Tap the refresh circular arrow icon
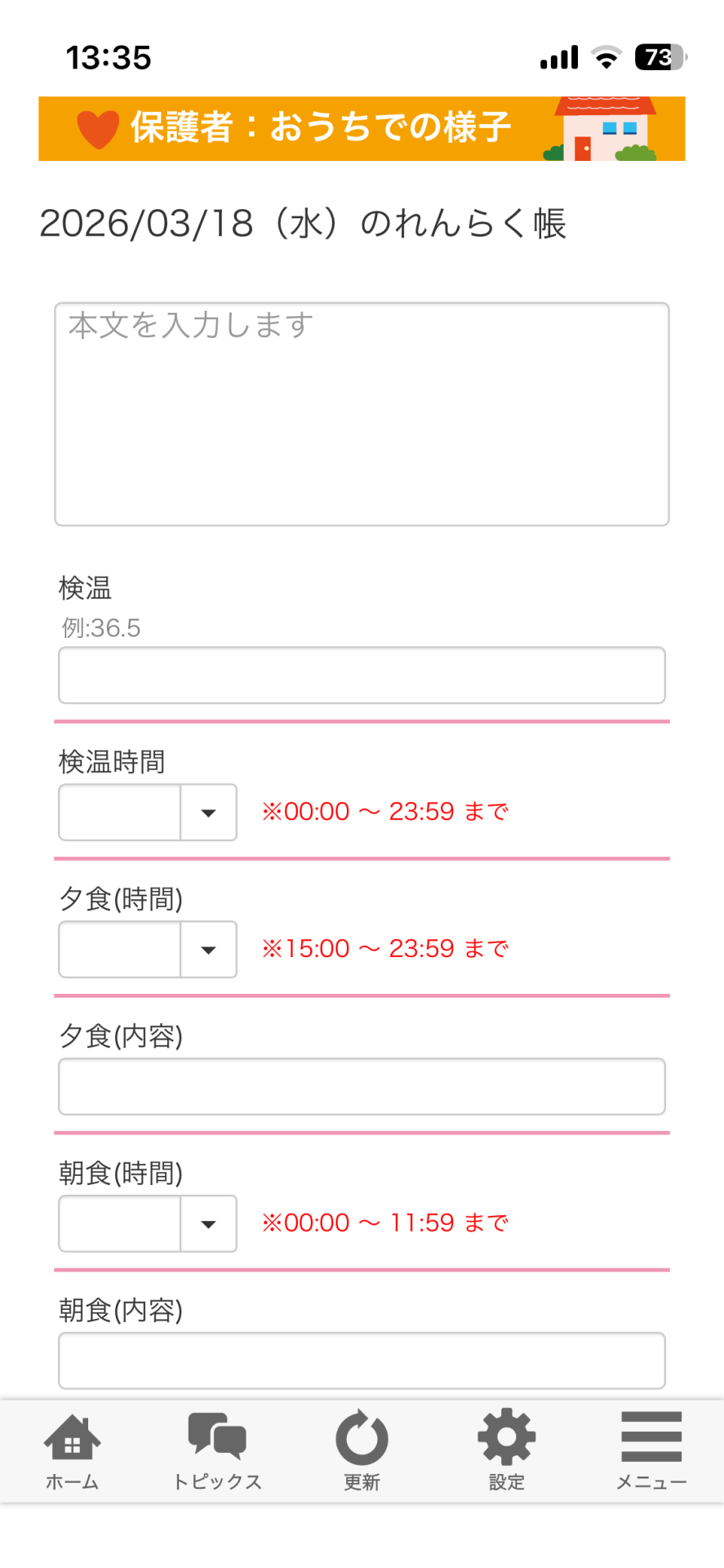The height and width of the screenshot is (1568, 724). (x=362, y=1438)
